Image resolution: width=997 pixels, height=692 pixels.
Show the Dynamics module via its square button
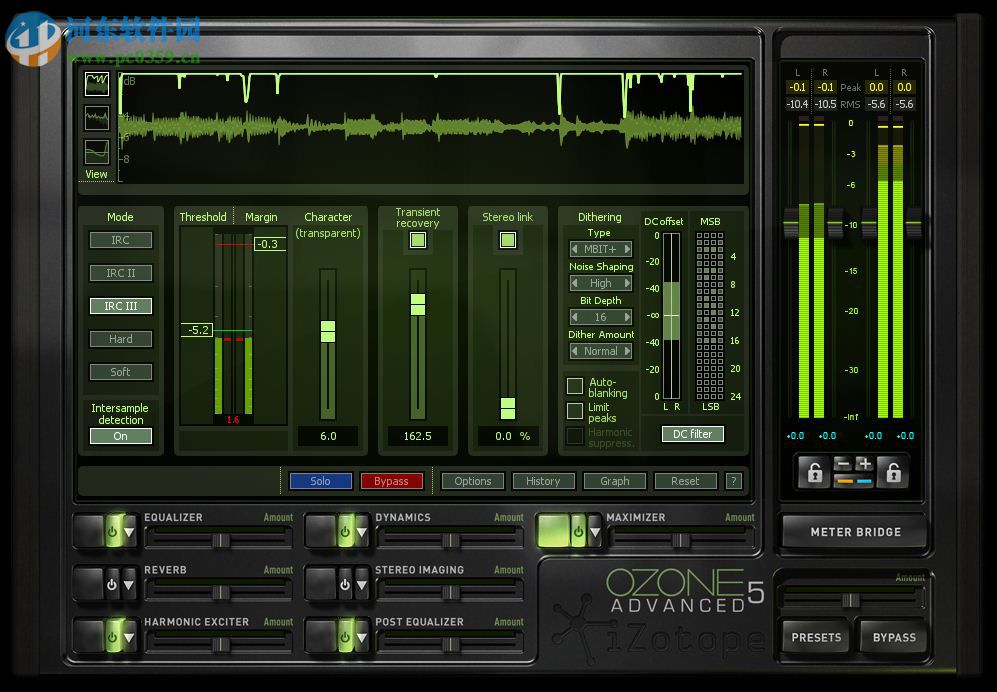click(x=322, y=532)
